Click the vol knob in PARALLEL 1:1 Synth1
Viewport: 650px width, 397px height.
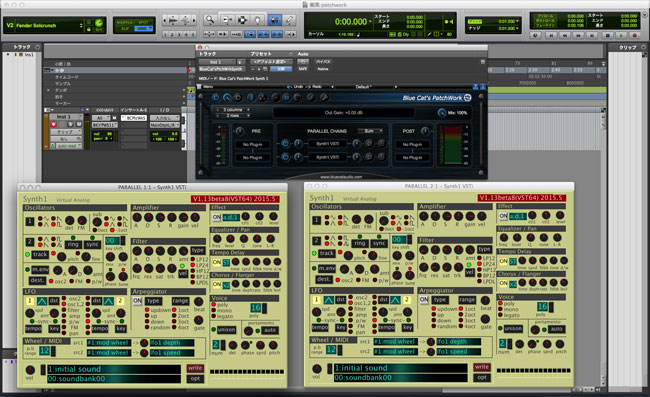(x=30, y=370)
